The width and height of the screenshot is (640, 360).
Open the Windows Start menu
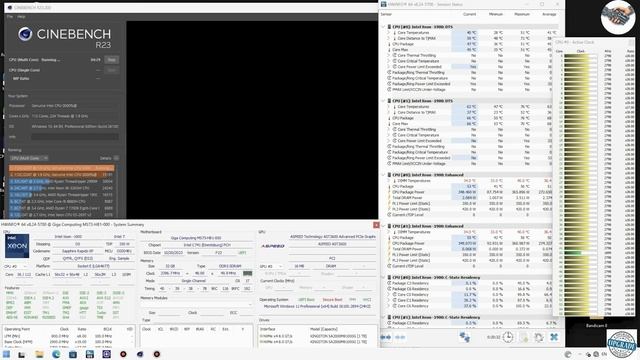coord(6,354)
